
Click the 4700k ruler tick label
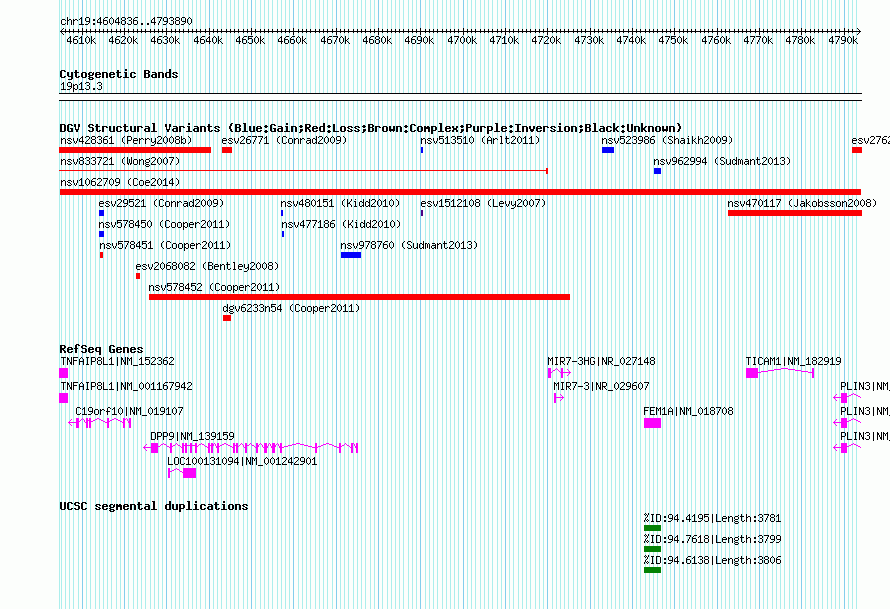click(461, 40)
